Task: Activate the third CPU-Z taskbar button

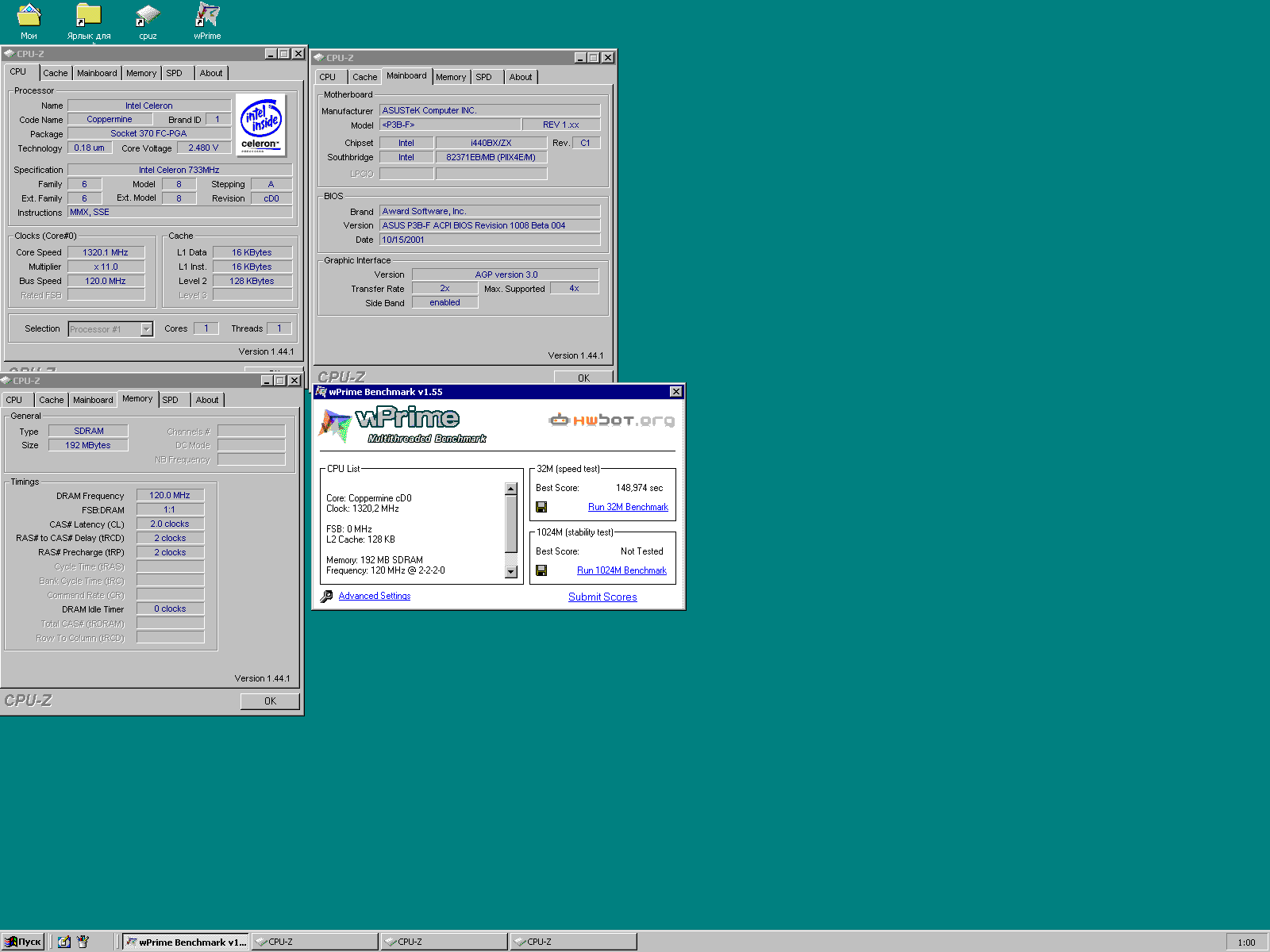Action: 574,942
